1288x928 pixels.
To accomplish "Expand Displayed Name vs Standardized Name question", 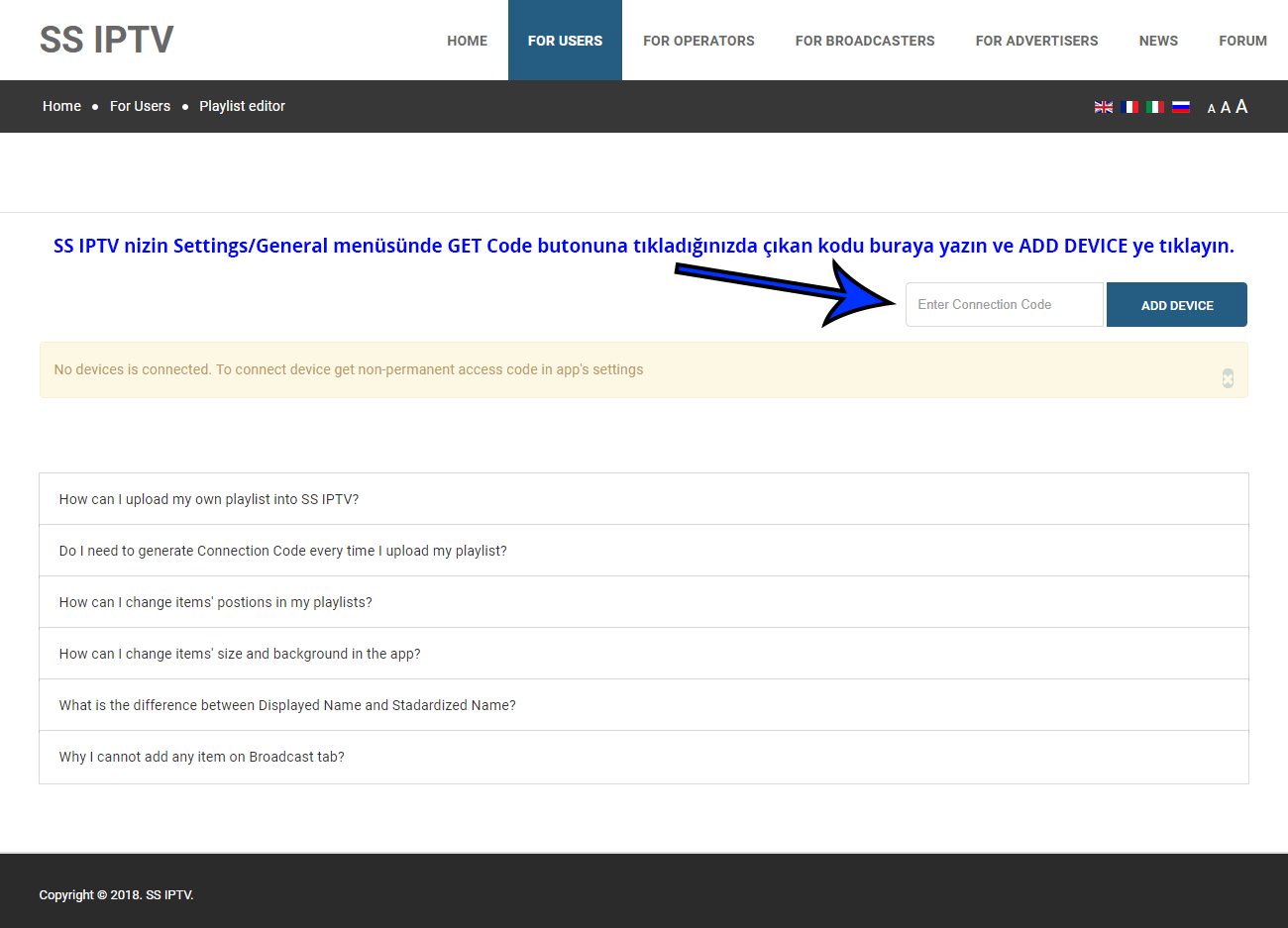I will [287, 705].
